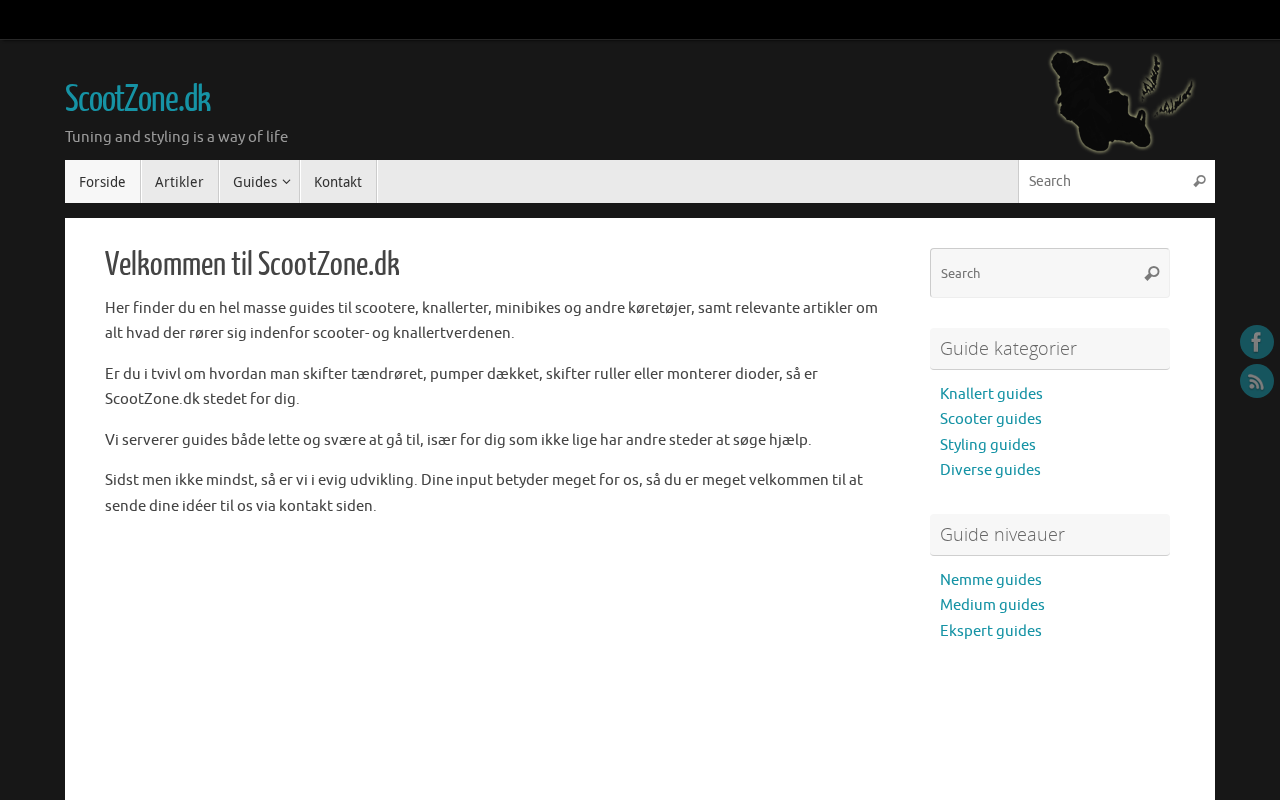The width and height of the screenshot is (1280, 800).
Task: Click the sidebar search magnifier icon
Action: [x=1152, y=273]
